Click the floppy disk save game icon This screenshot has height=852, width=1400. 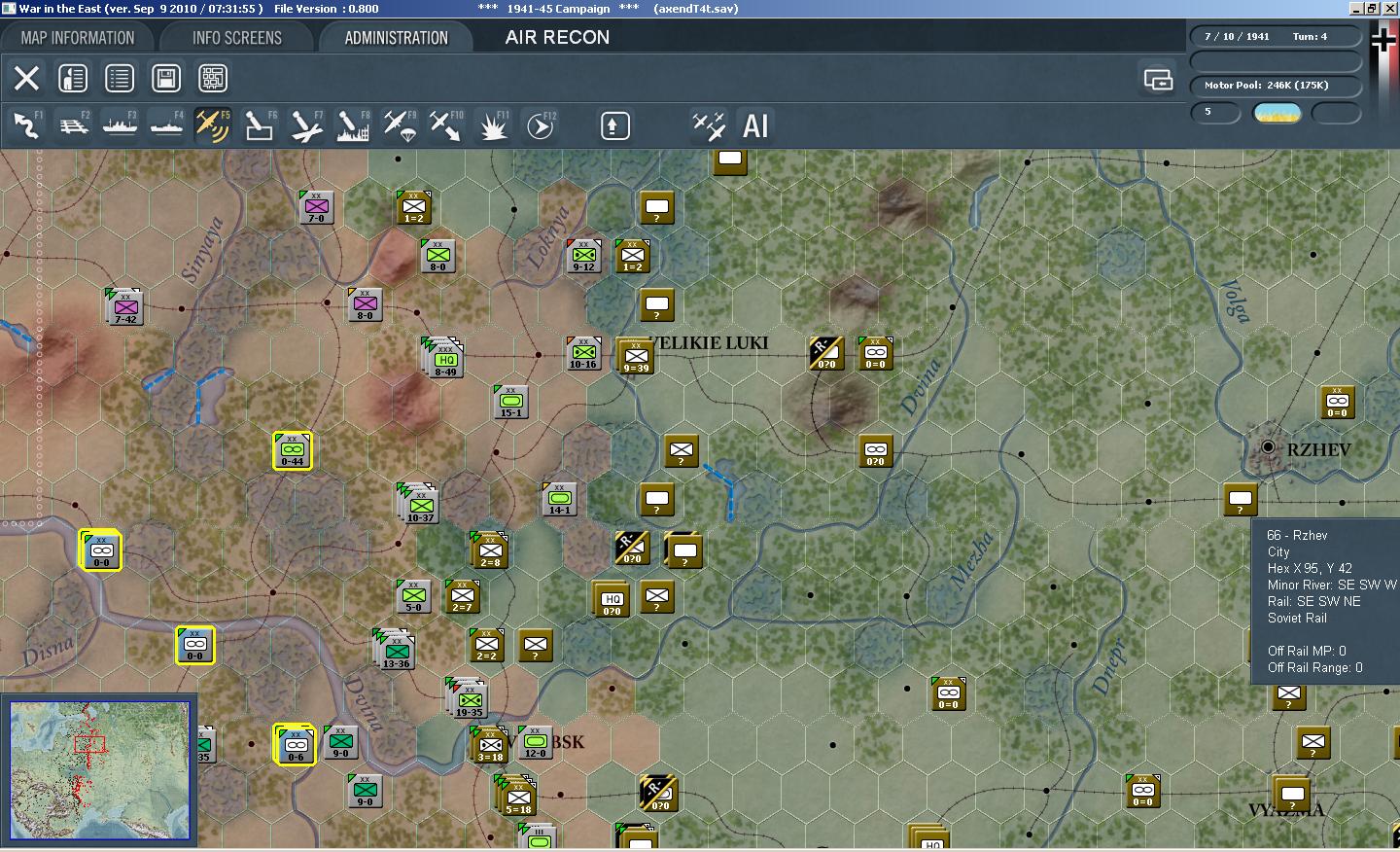point(166,78)
